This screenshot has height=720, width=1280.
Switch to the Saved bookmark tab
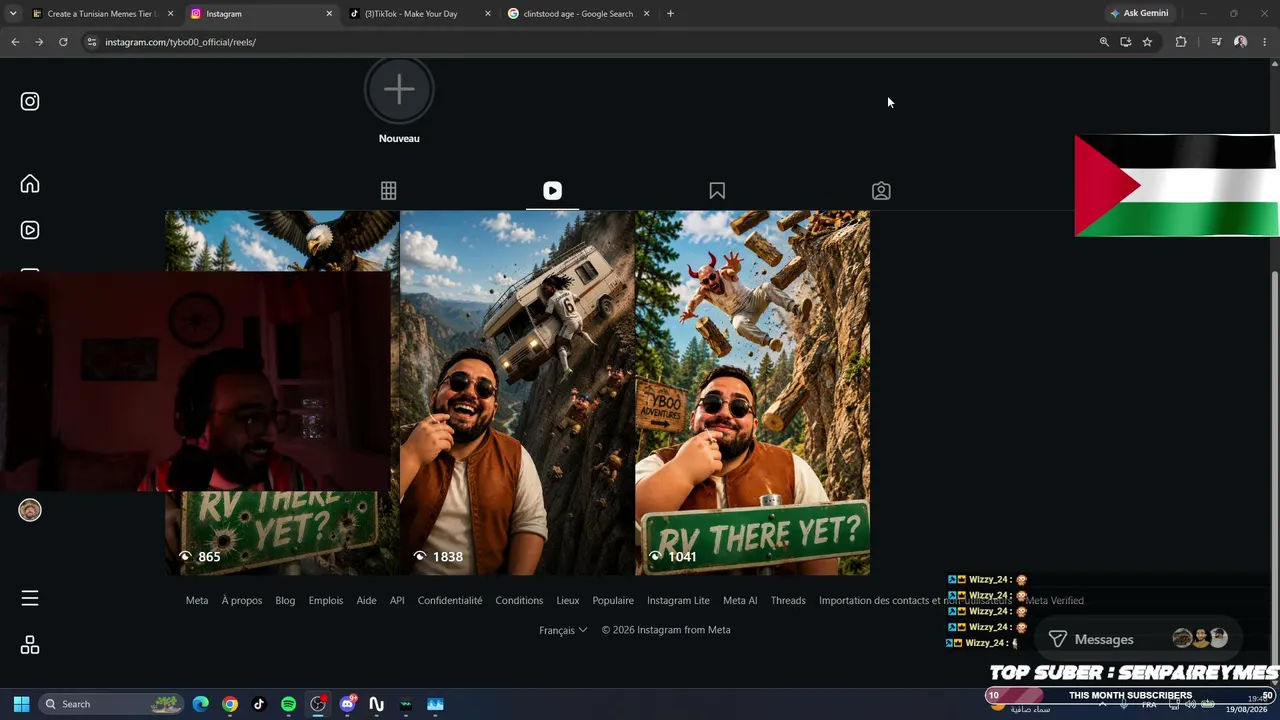tap(717, 191)
